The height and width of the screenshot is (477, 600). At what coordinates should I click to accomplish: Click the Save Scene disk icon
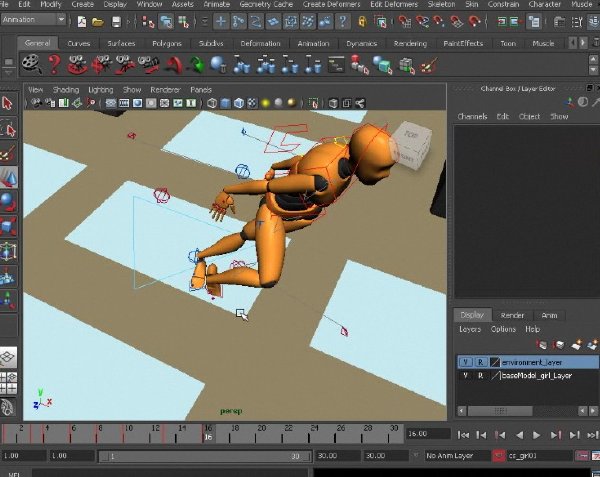116,22
